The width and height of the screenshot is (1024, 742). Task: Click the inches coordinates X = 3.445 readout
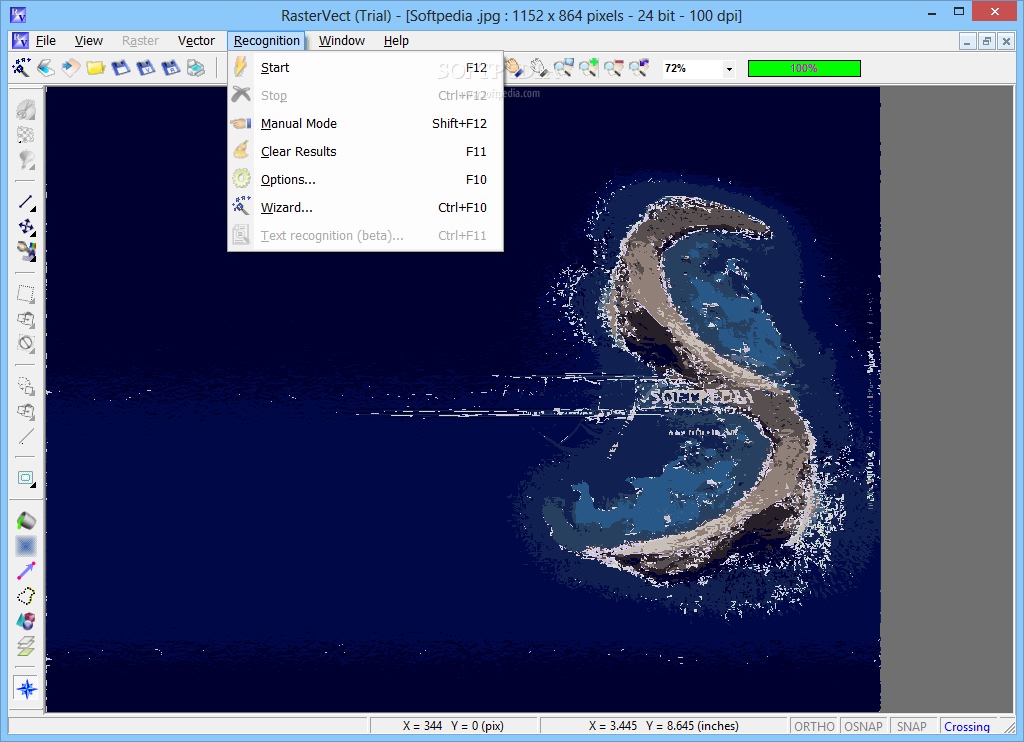[664, 726]
